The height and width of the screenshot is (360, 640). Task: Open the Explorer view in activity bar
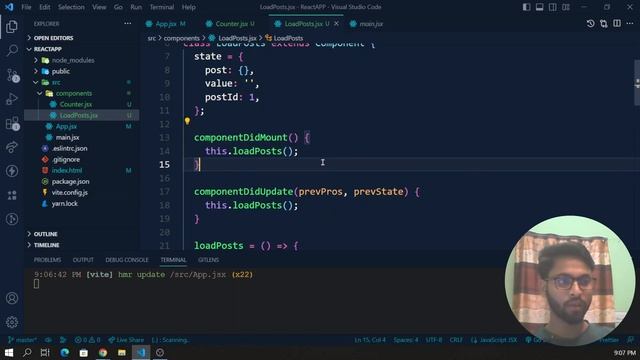pyautogui.click(x=12, y=27)
